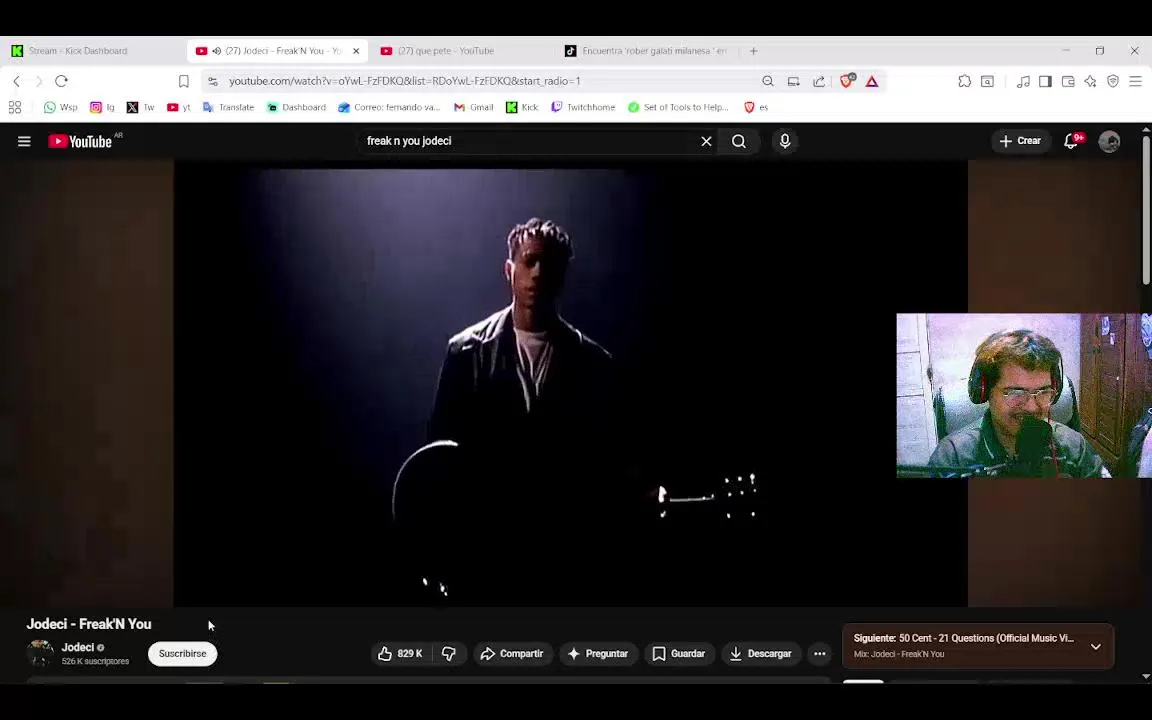
Task: Open the Correo: fernando bookmark
Action: (x=389, y=107)
